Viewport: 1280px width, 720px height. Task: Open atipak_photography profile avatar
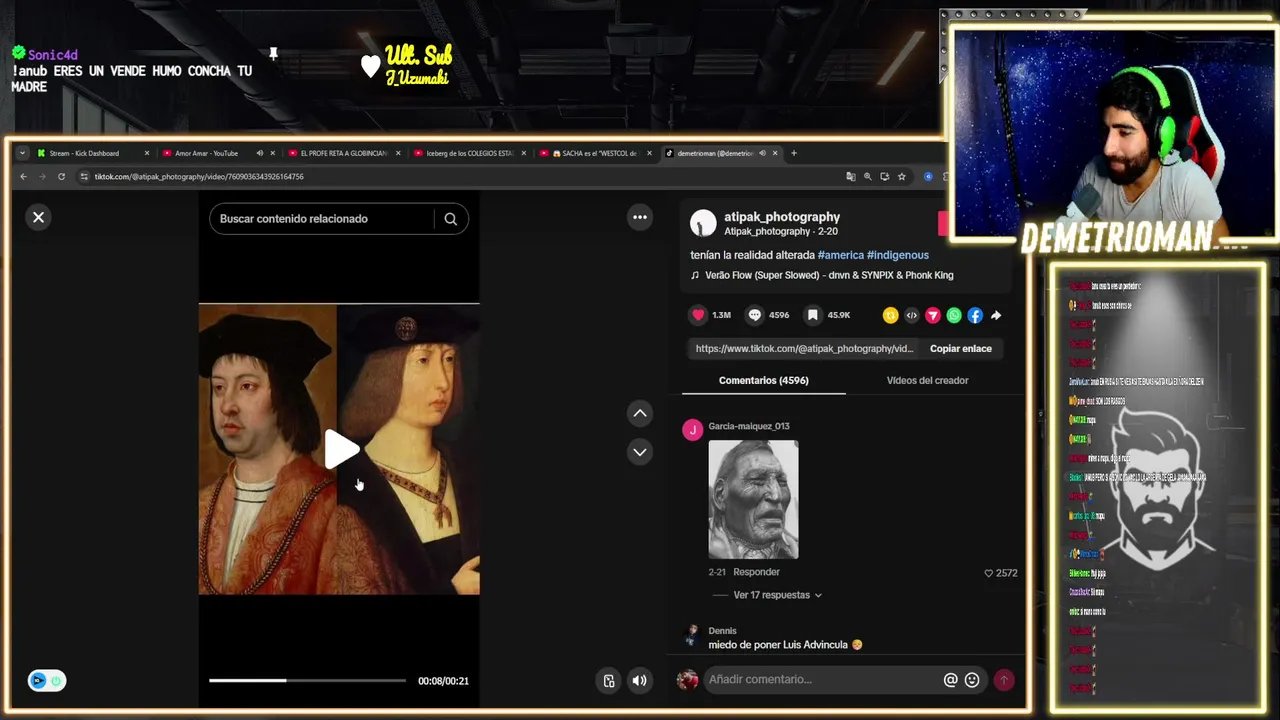pos(703,222)
